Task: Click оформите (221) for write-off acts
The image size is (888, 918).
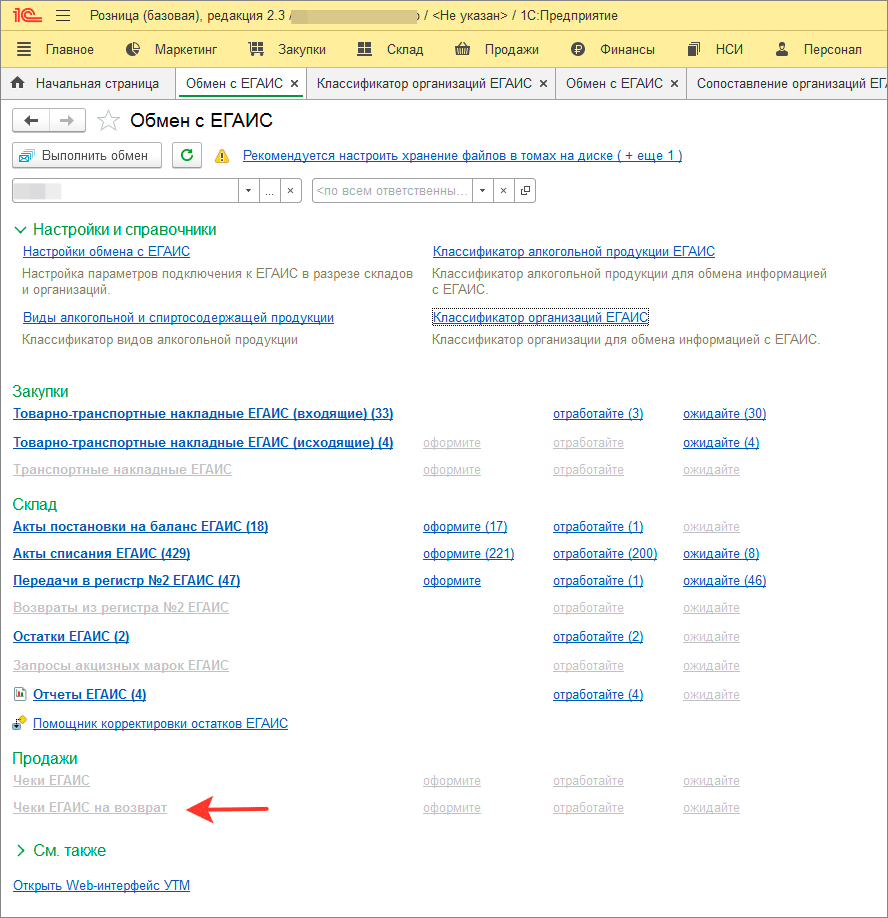Action: (x=469, y=554)
